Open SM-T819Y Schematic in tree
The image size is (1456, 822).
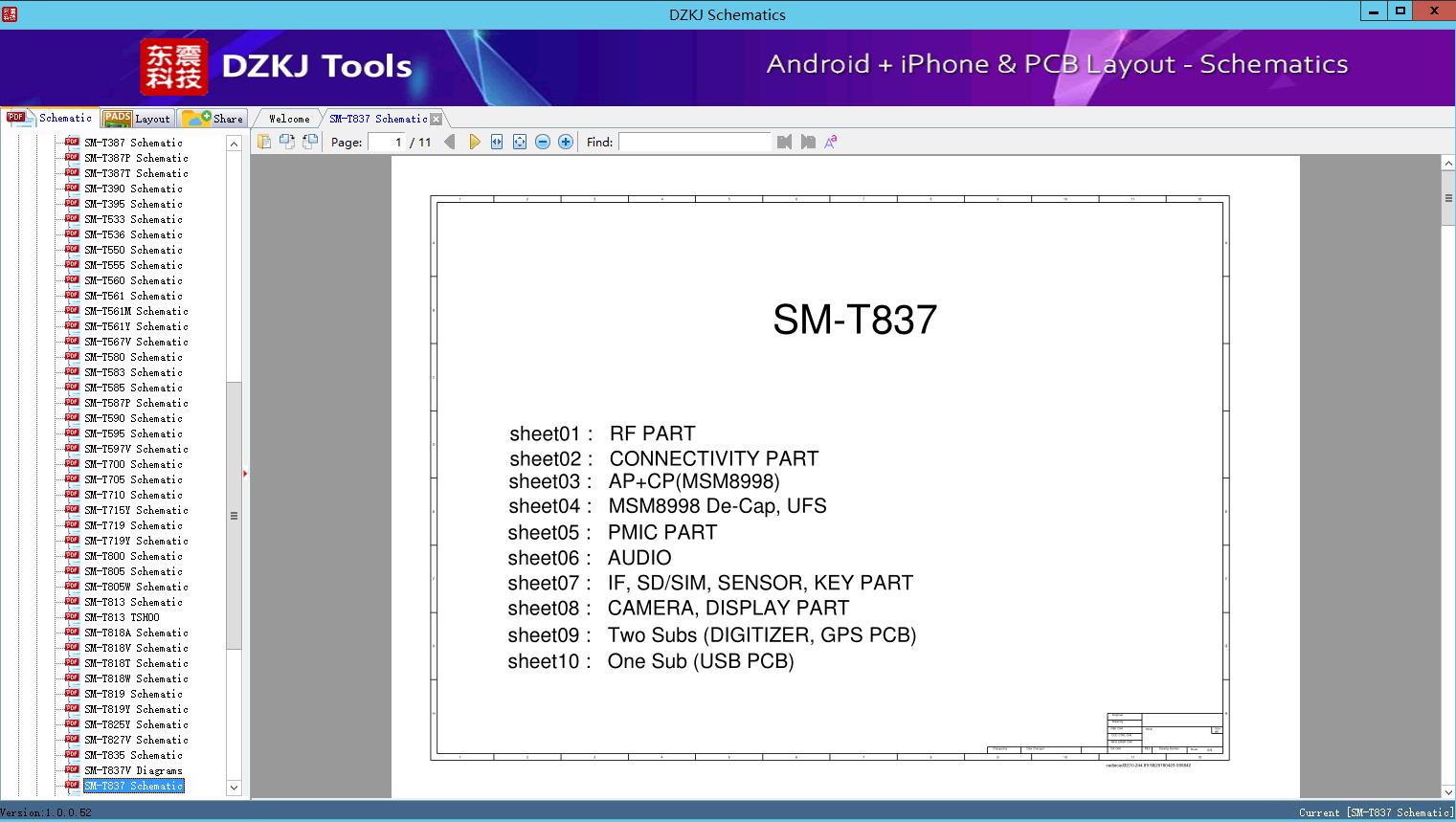point(136,709)
